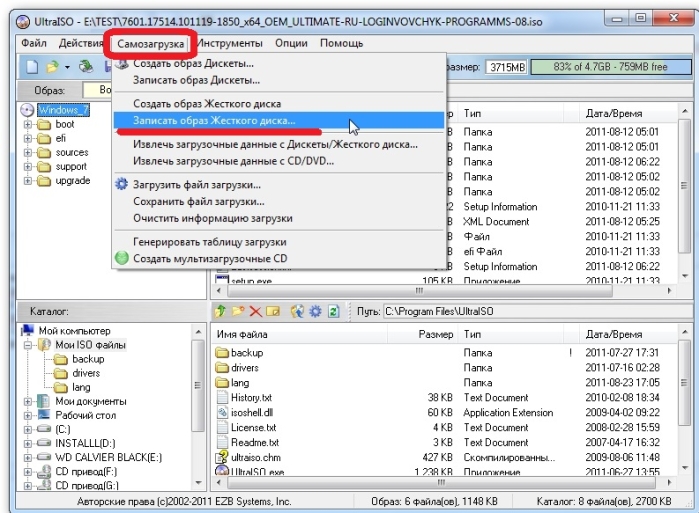Image resolution: width=699 pixels, height=513 pixels.
Task: Collapse the Мои ISO файлы node
Action: click(x=28, y=345)
